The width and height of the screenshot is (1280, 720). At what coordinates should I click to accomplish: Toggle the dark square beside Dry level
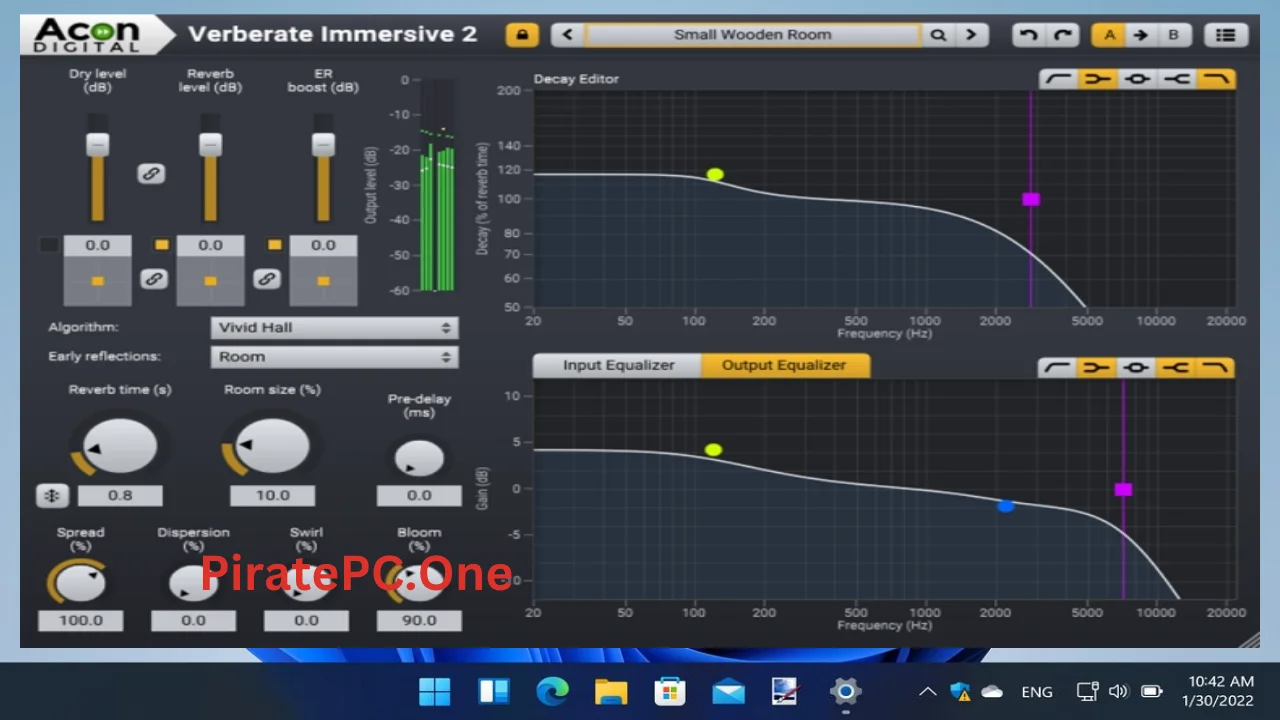[x=48, y=244]
